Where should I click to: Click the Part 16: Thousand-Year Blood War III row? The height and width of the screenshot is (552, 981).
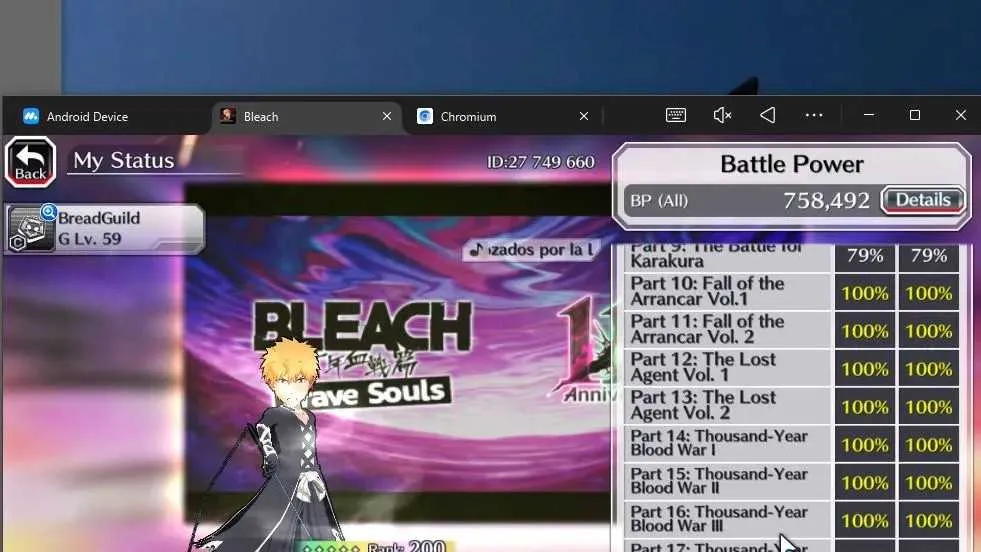point(791,519)
